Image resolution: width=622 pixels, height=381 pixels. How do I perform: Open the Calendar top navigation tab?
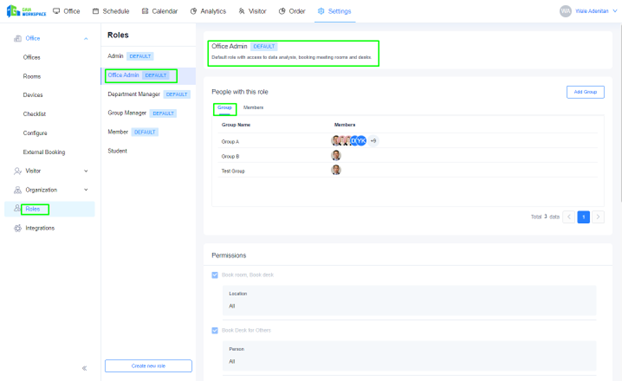tap(159, 11)
